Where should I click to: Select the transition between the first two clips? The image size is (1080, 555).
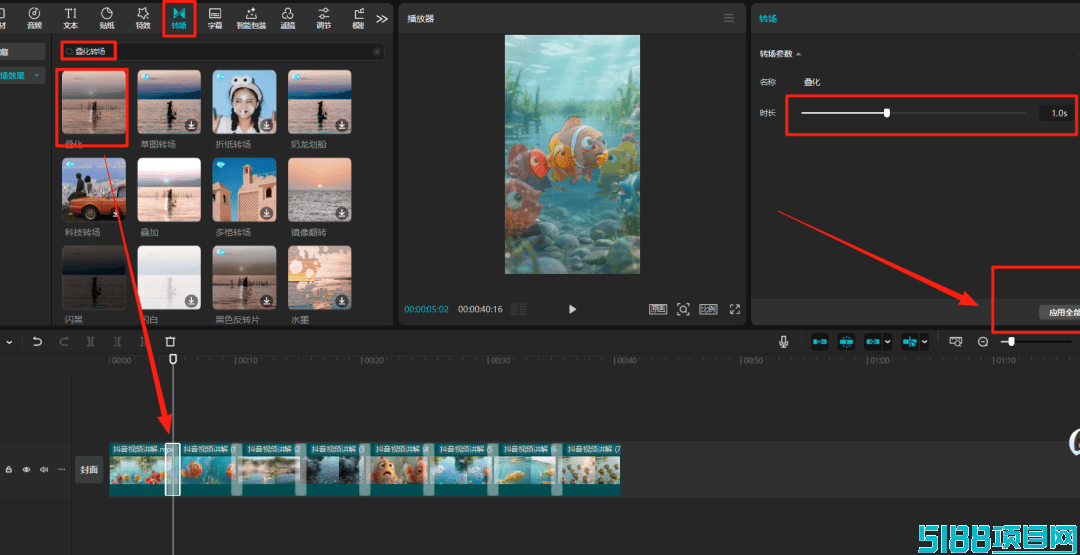coord(173,469)
